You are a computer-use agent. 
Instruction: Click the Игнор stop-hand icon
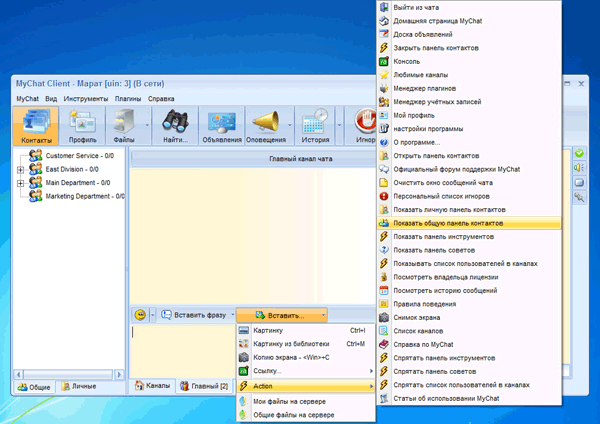pyautogui.click(x=365, y=121)
